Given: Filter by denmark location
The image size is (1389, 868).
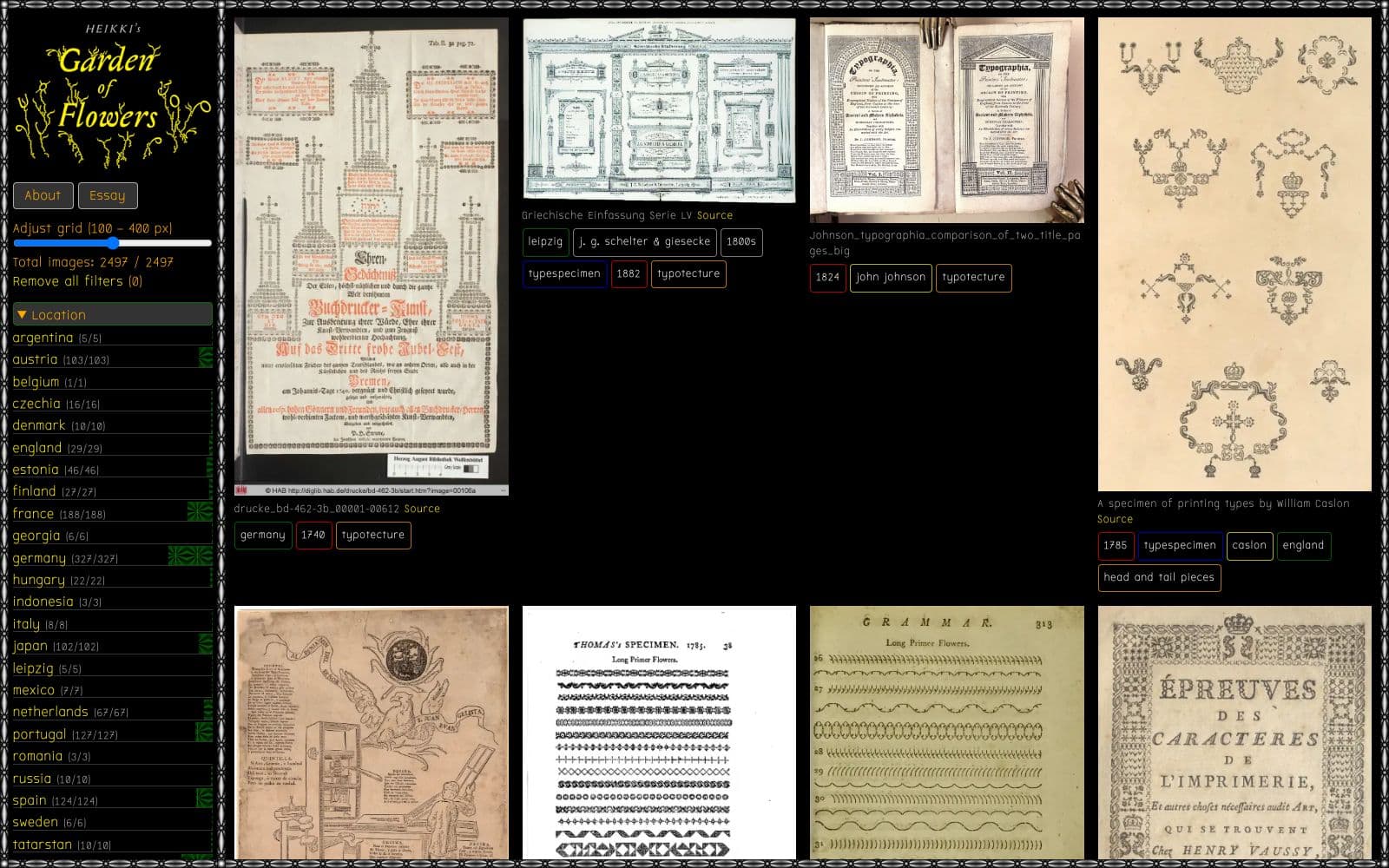Looking at the screenshot, I should pos(113,425).
